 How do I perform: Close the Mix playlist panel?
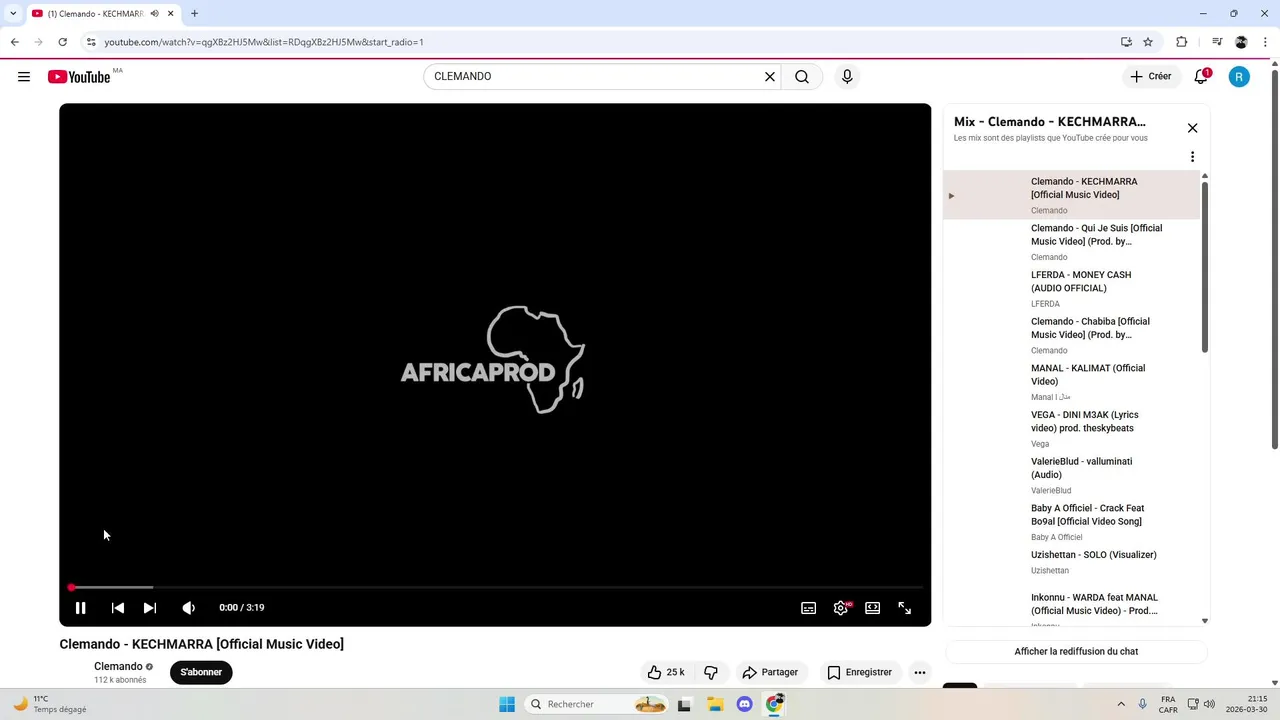[1192, 128]
